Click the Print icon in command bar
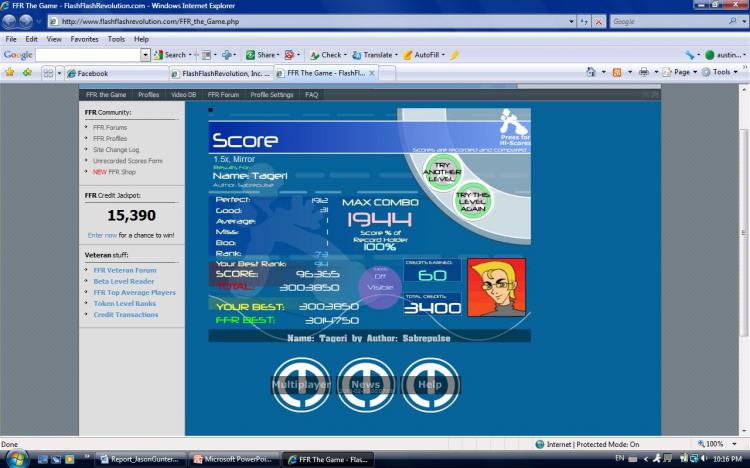This screenshot has width=750, height=468. click(644, 72)
